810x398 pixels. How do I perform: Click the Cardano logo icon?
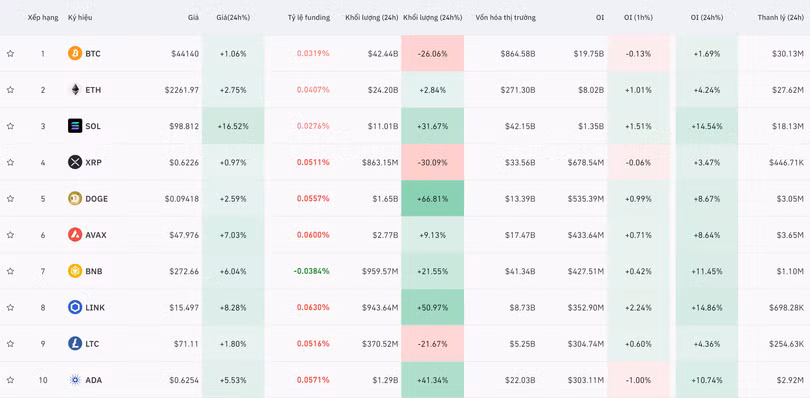75,380
